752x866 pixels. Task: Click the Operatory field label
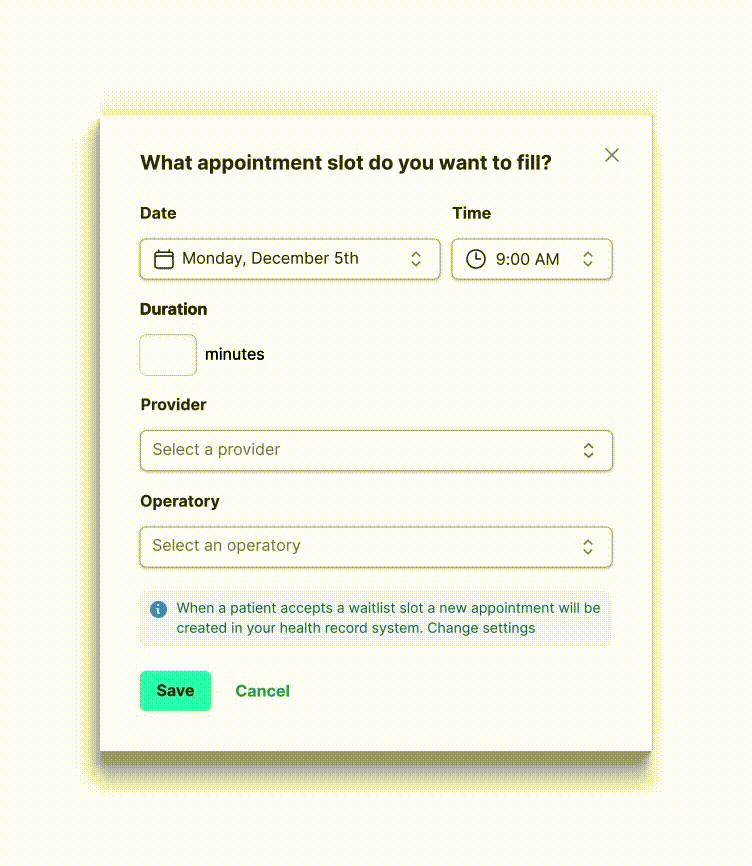point(180,501)
